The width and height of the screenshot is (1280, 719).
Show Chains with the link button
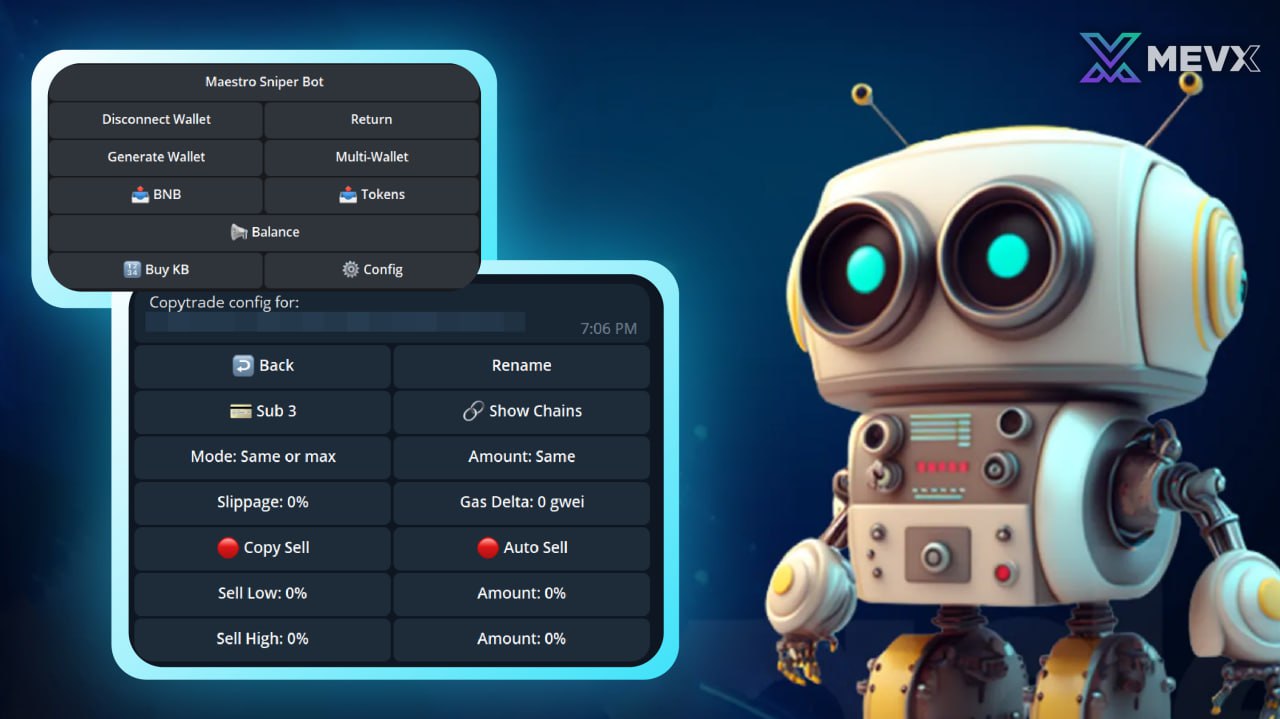[x=521, y=411]
